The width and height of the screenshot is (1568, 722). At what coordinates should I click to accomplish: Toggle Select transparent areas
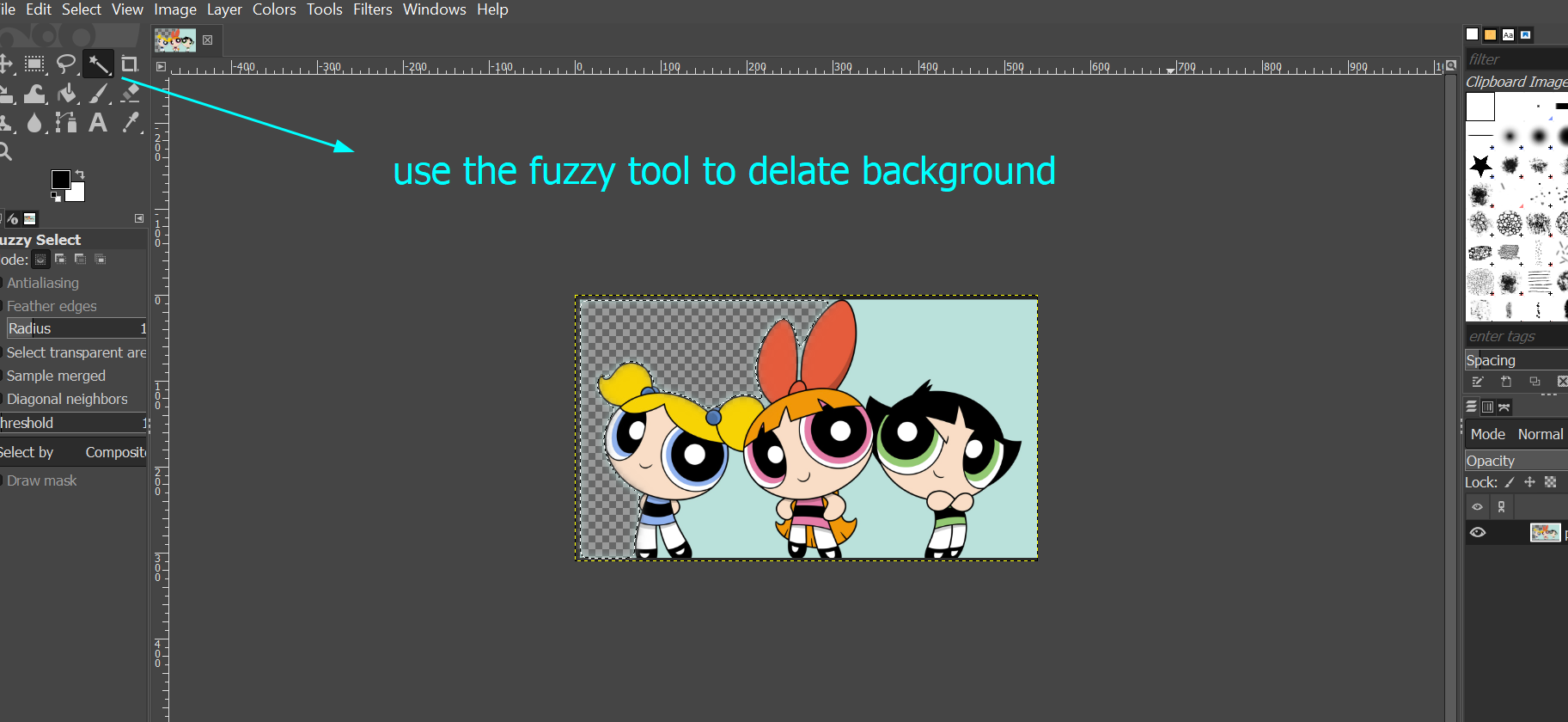[x=74, y=352]
